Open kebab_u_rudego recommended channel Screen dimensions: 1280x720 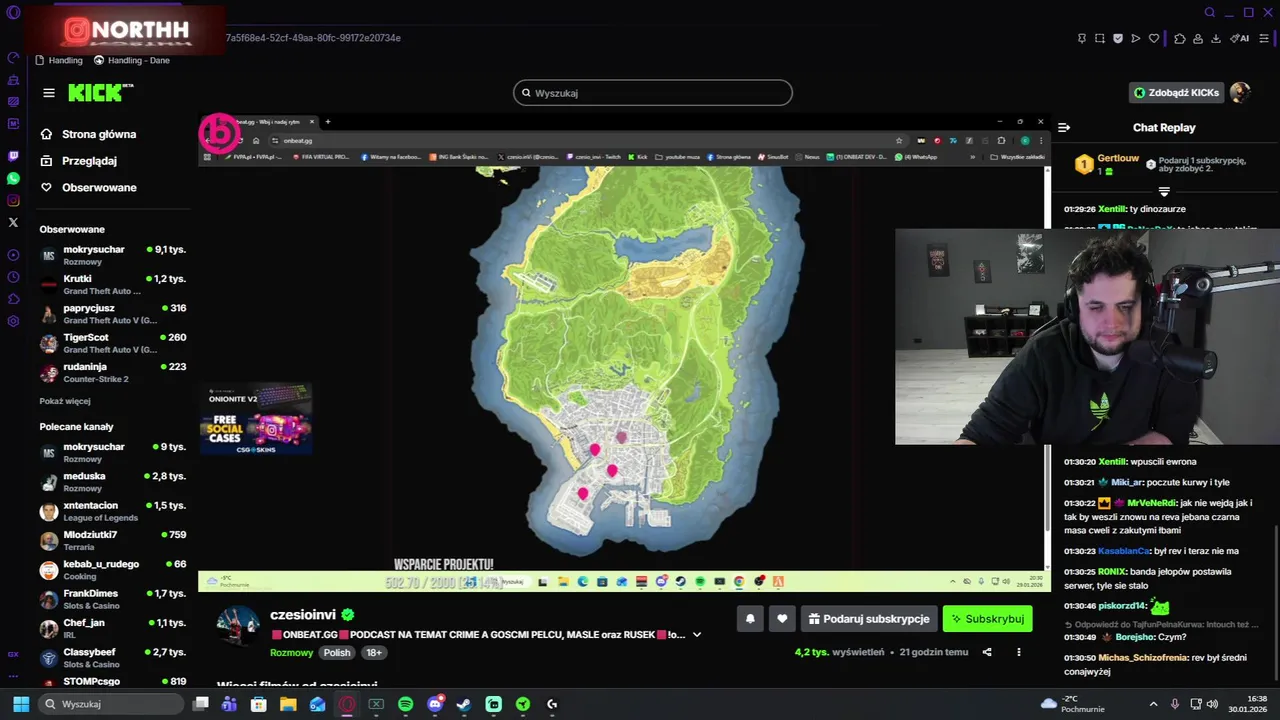coord(112,570)
